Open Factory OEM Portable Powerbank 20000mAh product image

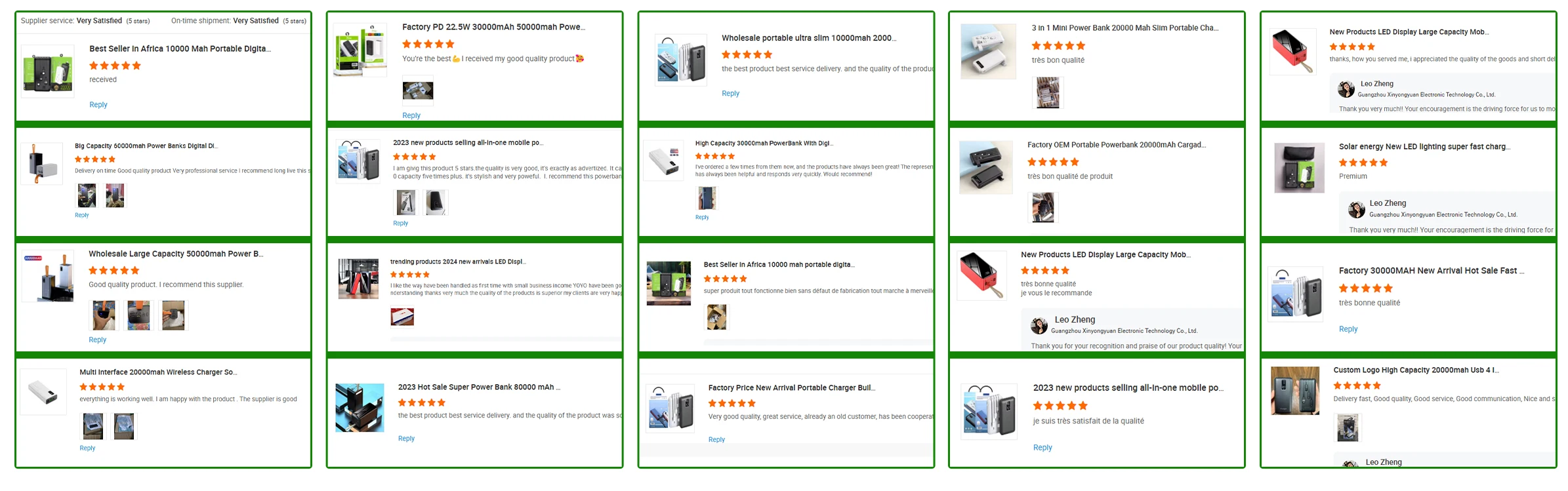coord(985,167)
